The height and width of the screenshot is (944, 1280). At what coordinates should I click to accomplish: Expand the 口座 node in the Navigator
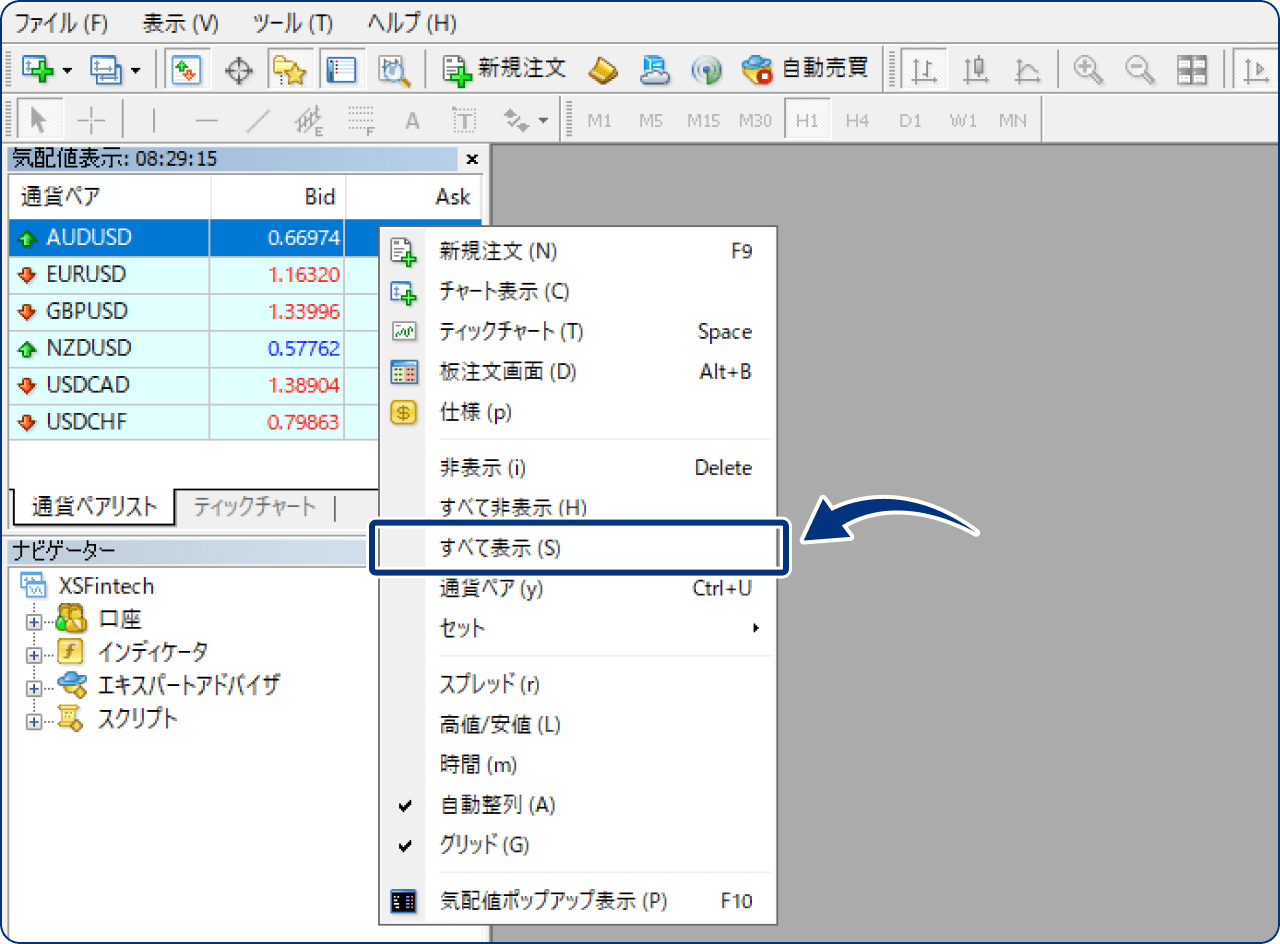[x=35, y=619]
